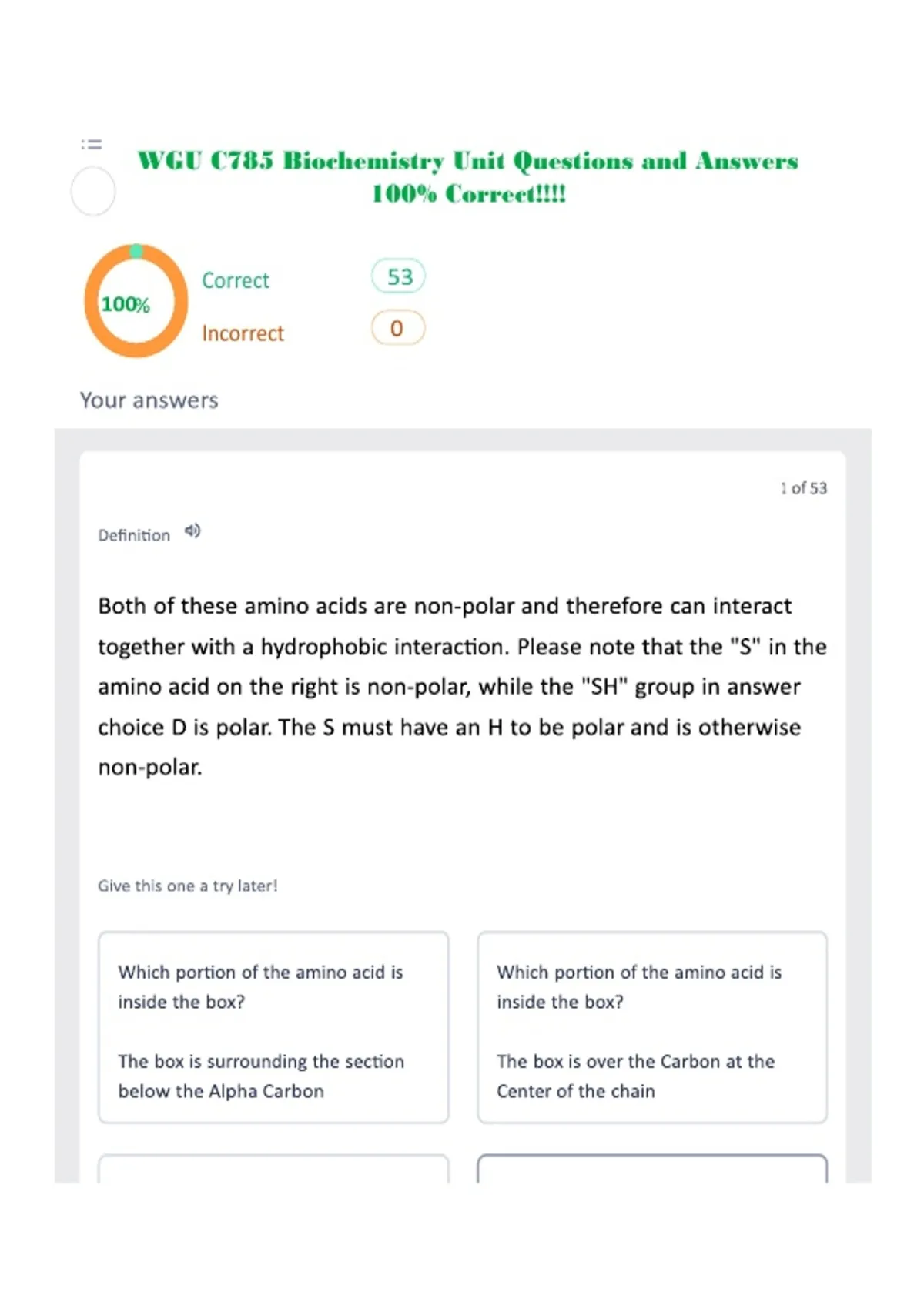Click 'Give this one a try later!' text
Image resolution: width=924 pixels, height=1309 pixels.
(x=188, y=885)
